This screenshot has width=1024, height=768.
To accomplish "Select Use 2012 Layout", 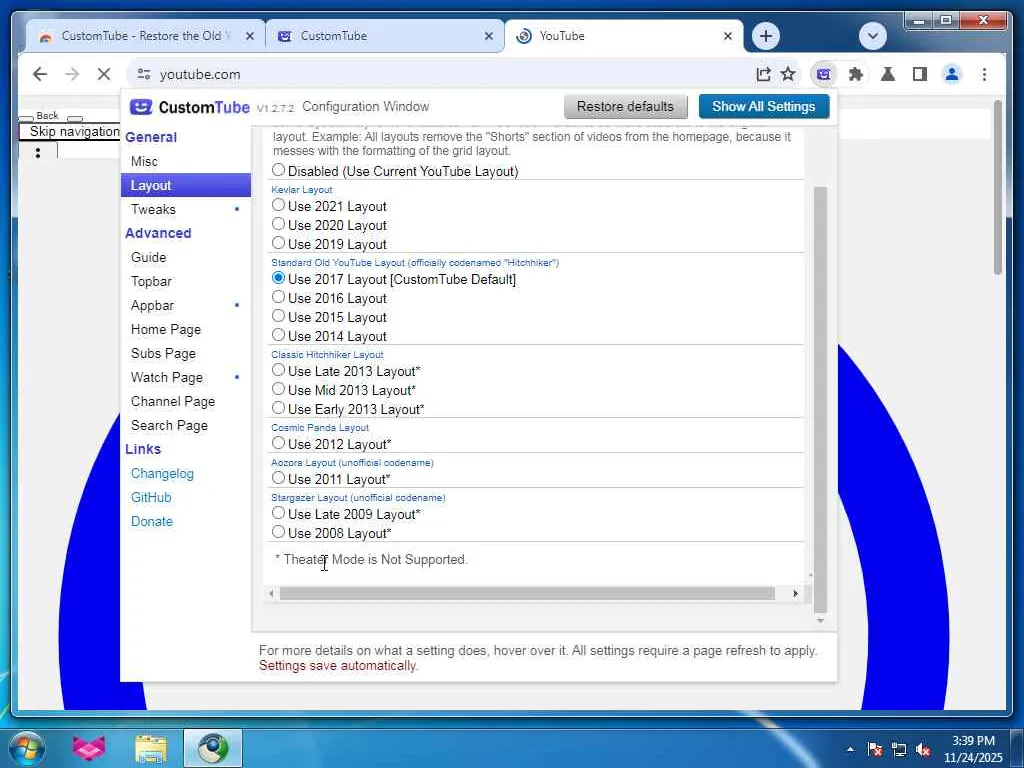I will (x=278, y=443).
